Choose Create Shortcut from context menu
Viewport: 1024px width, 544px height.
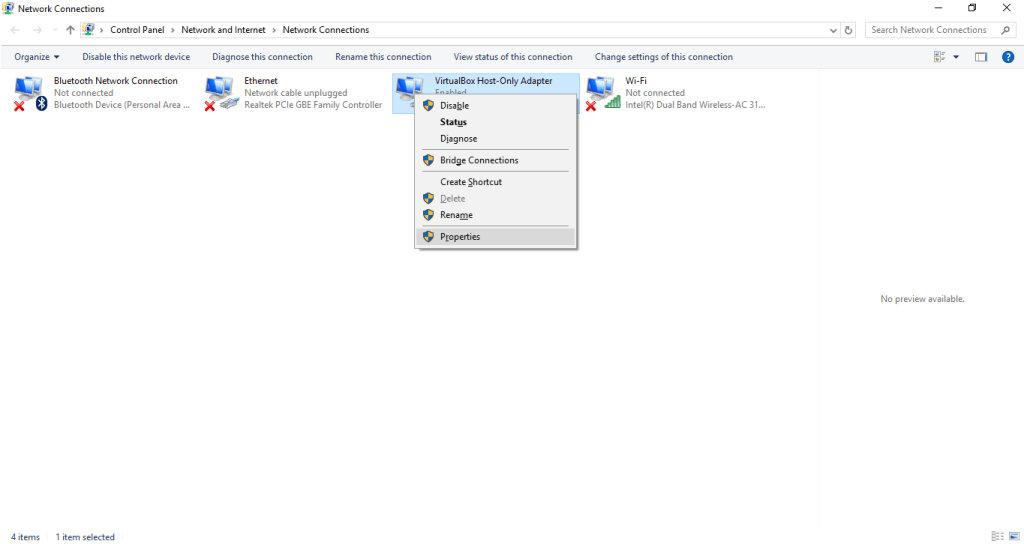(471, 182)
